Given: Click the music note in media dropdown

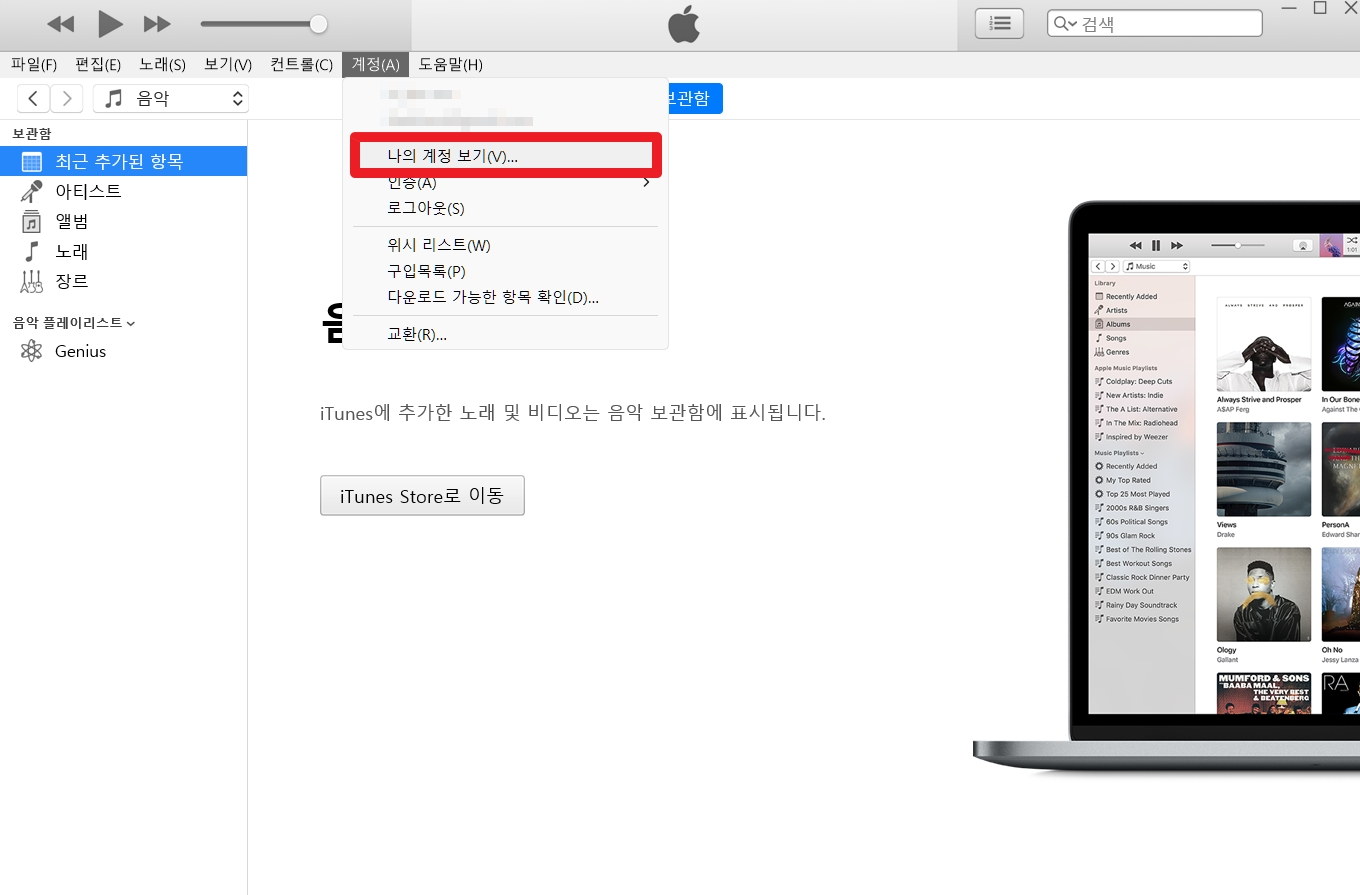Looking at the screenshot, I should 114,98.
